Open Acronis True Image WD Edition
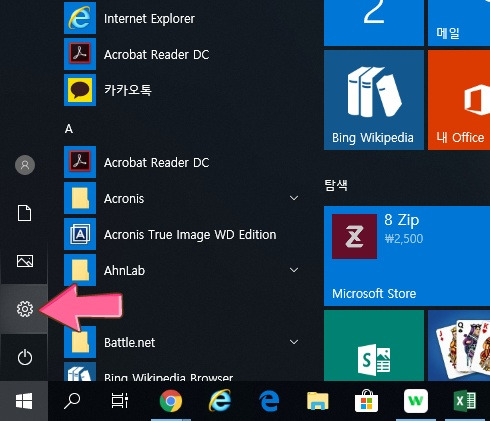 pos(183,234)
